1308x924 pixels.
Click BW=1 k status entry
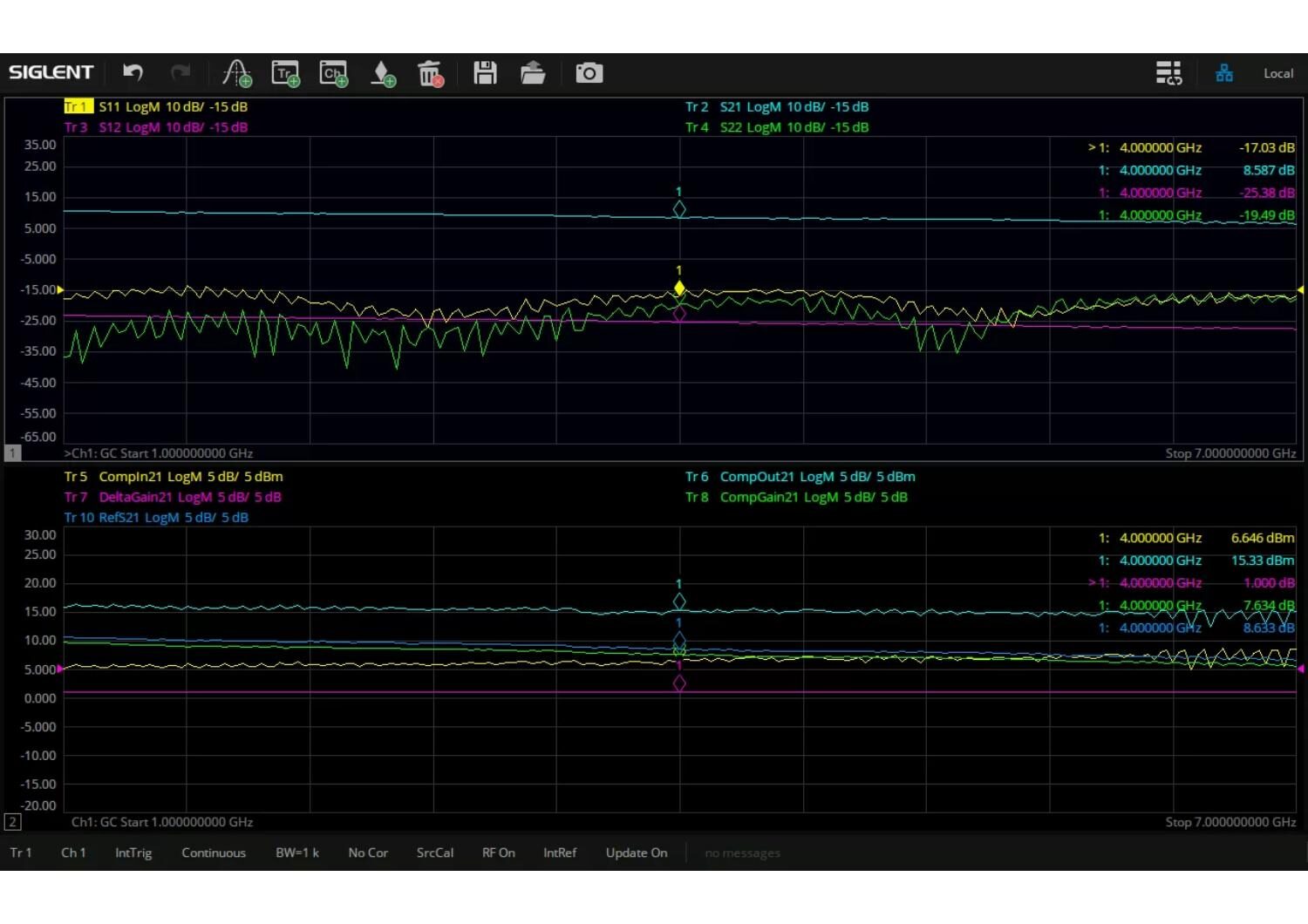click(x=297, y=853)
